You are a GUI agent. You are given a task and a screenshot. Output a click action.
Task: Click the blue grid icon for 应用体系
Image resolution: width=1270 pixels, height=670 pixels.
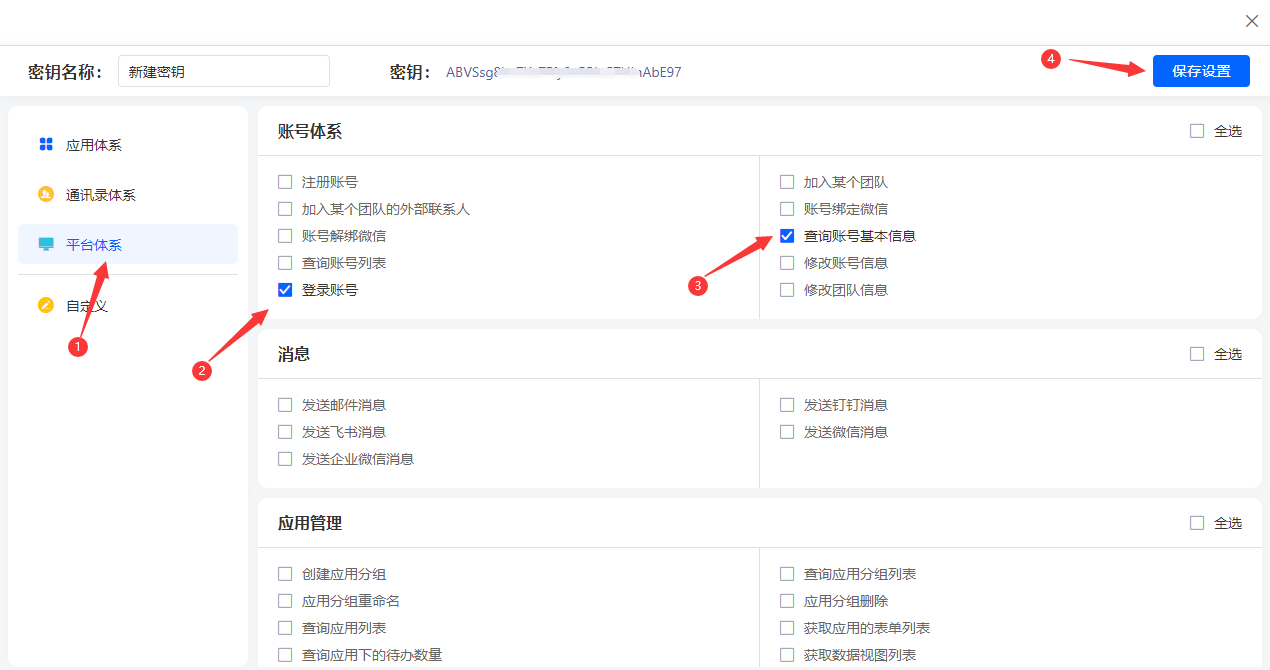(x=45, y=144)
